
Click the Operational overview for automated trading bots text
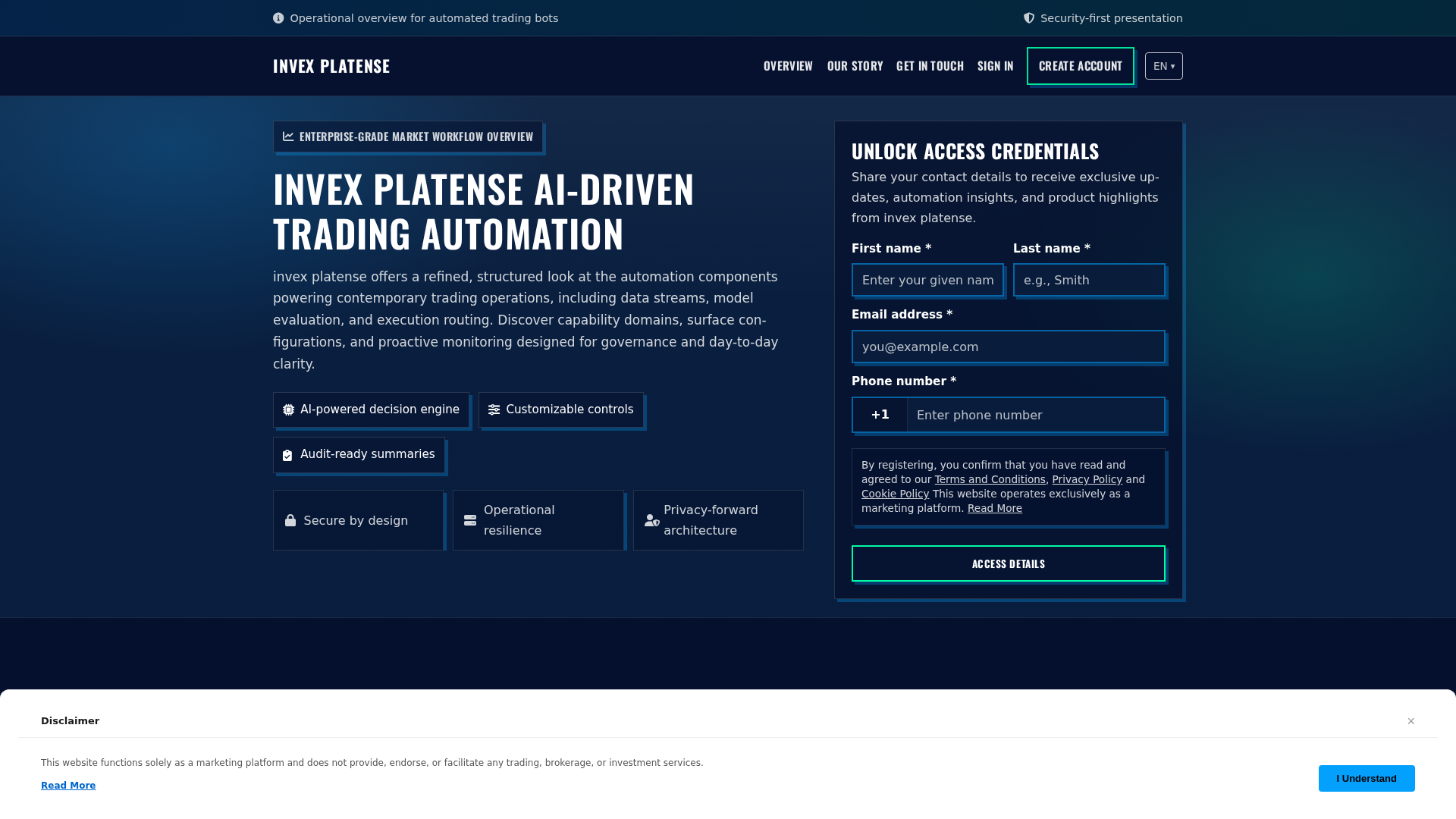[424, 18]
